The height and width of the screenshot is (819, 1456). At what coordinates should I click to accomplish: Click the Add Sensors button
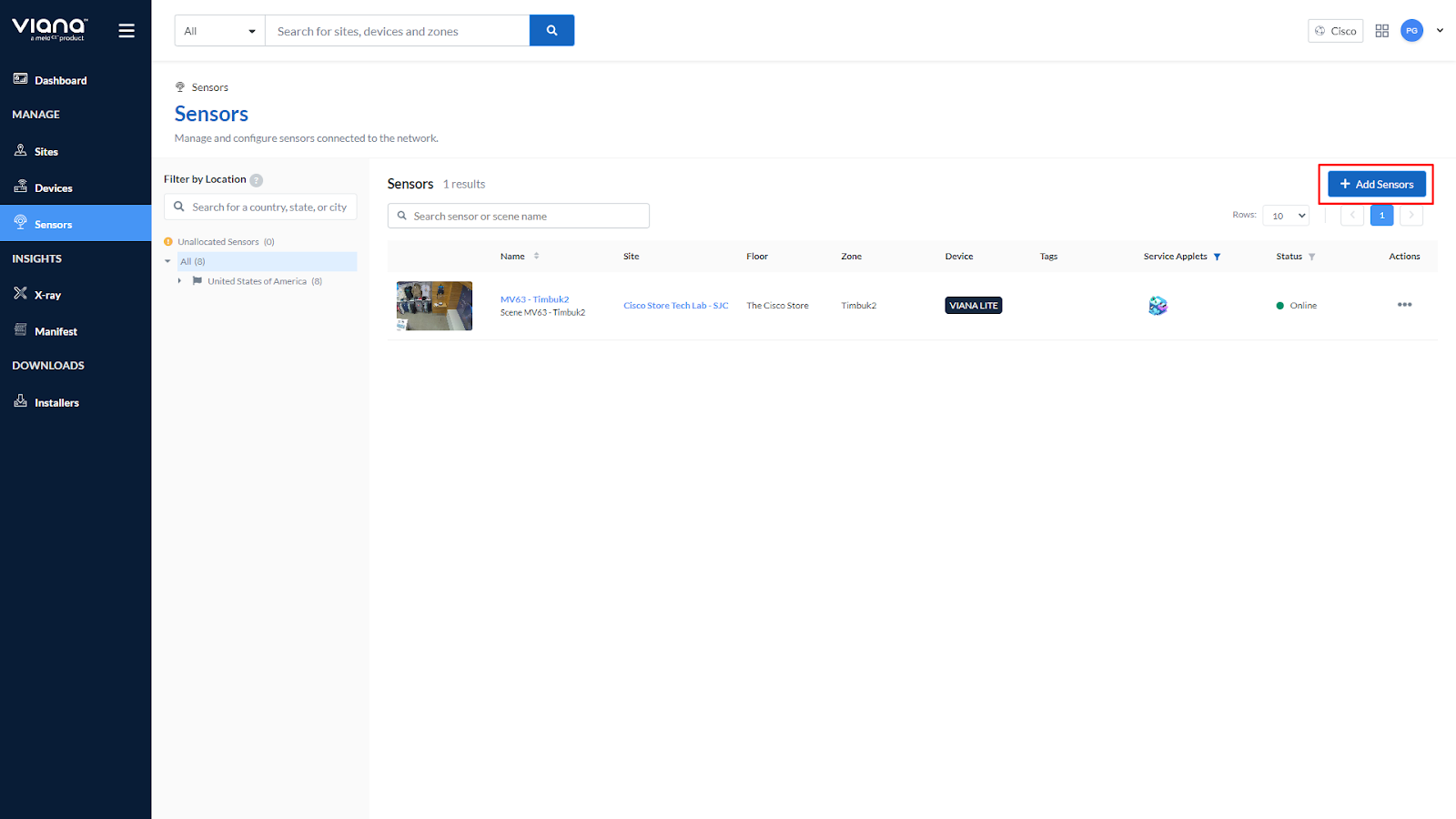[x=1376, y=184]
